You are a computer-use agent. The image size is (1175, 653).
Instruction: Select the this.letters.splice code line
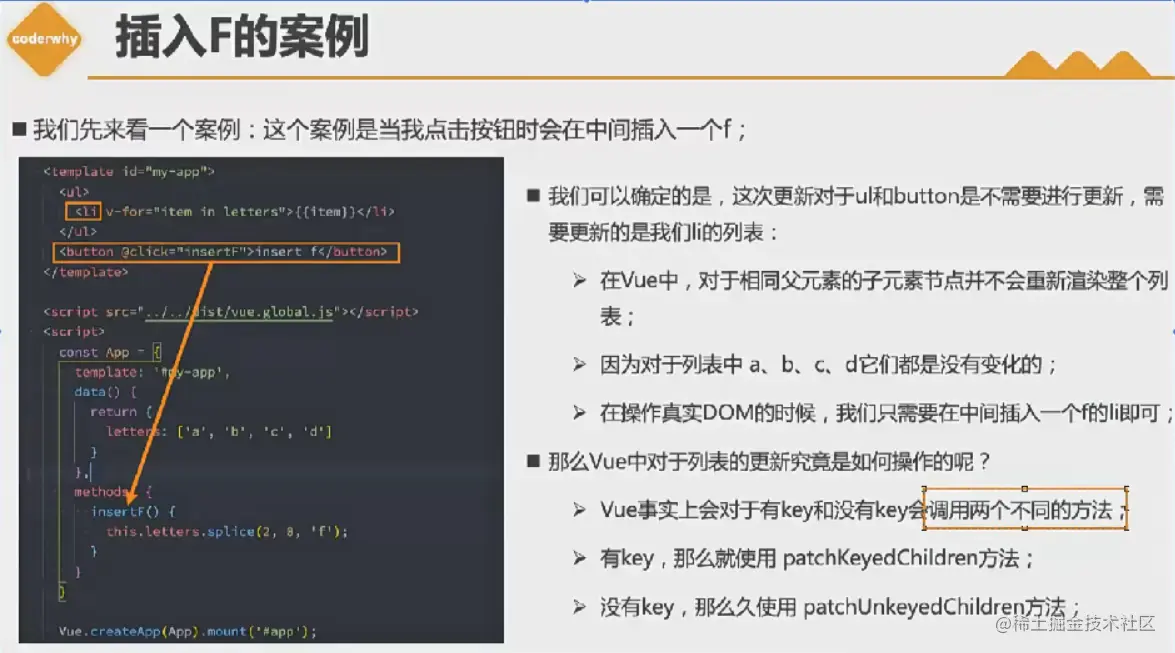tap(227, 532)
